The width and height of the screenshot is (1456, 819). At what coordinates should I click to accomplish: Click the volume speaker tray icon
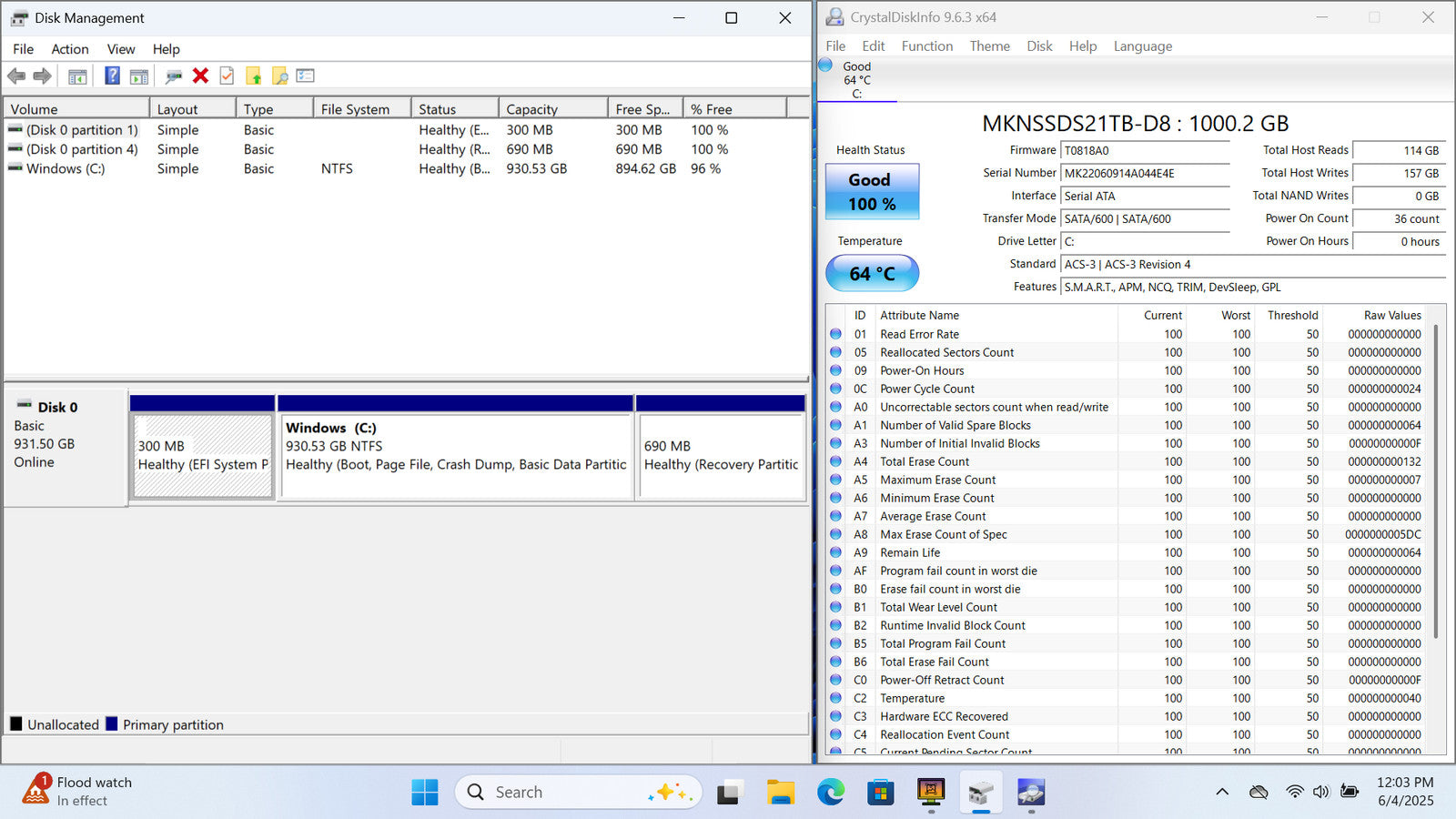[1321, 792]
